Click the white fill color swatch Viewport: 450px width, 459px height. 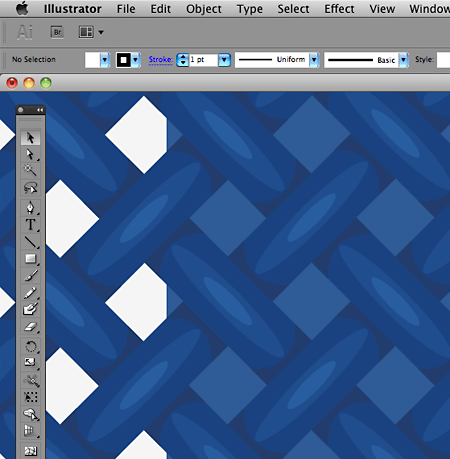click(93, 60)
